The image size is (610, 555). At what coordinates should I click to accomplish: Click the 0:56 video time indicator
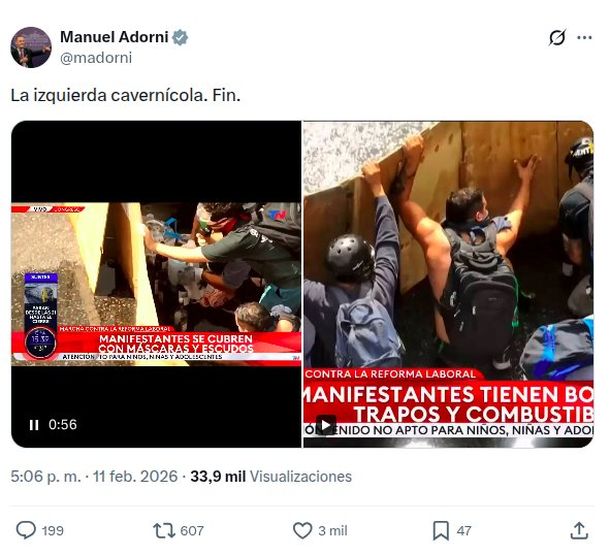pos(63,424)
